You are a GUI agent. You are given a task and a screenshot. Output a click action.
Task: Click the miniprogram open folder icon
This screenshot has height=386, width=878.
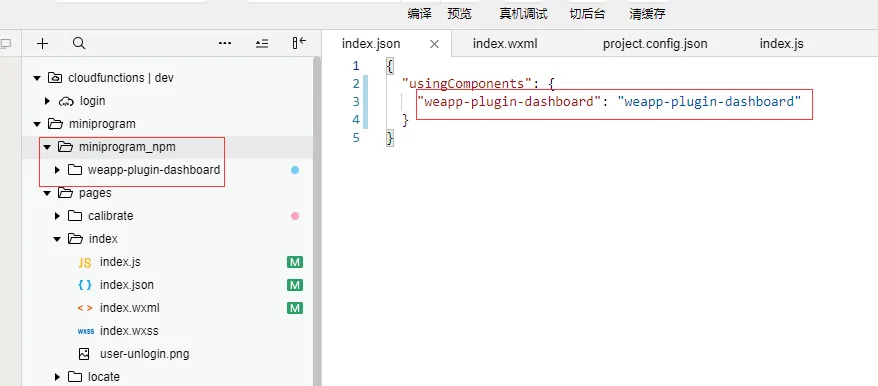[55, 124]
